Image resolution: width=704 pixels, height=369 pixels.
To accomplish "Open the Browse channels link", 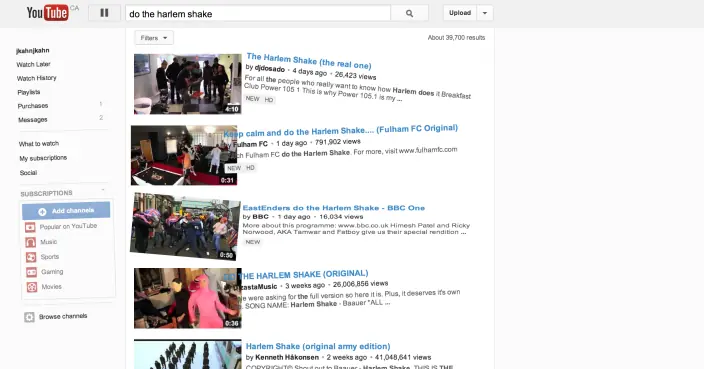I will 63,316.
